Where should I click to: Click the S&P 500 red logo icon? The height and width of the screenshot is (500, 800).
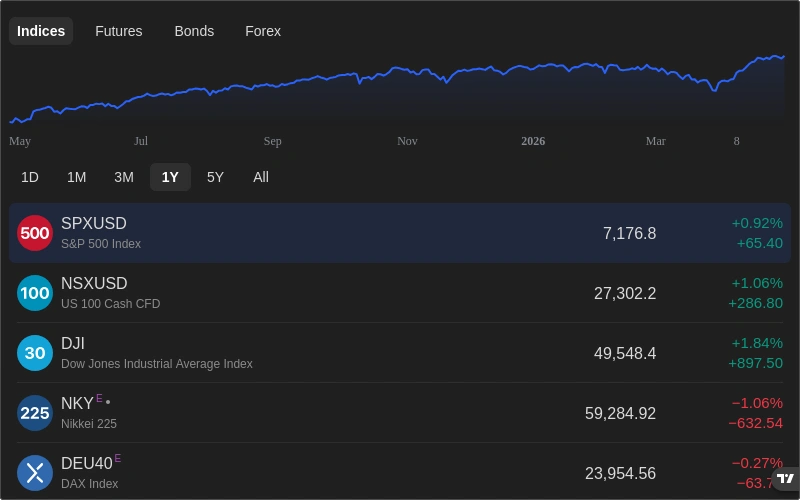pyautogui.click(x=35, y=233)
